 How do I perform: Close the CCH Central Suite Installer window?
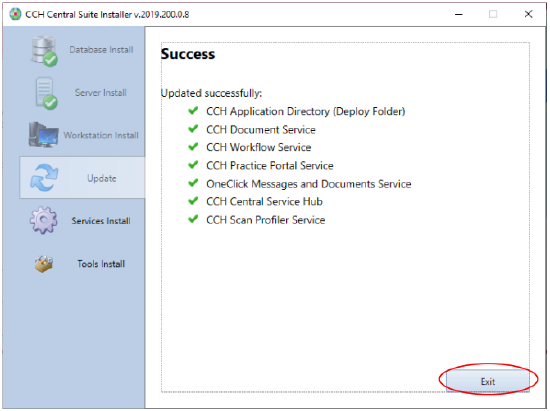point(528,14)
